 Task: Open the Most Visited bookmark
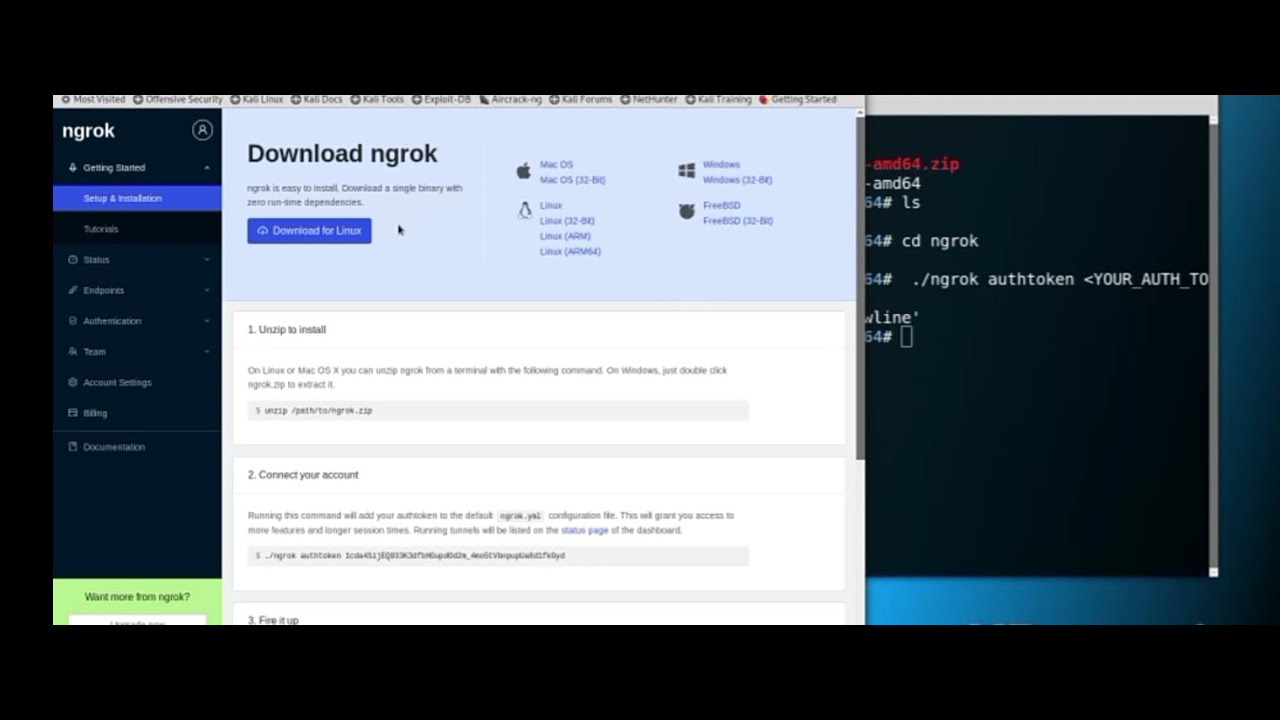tap(93, 100)
